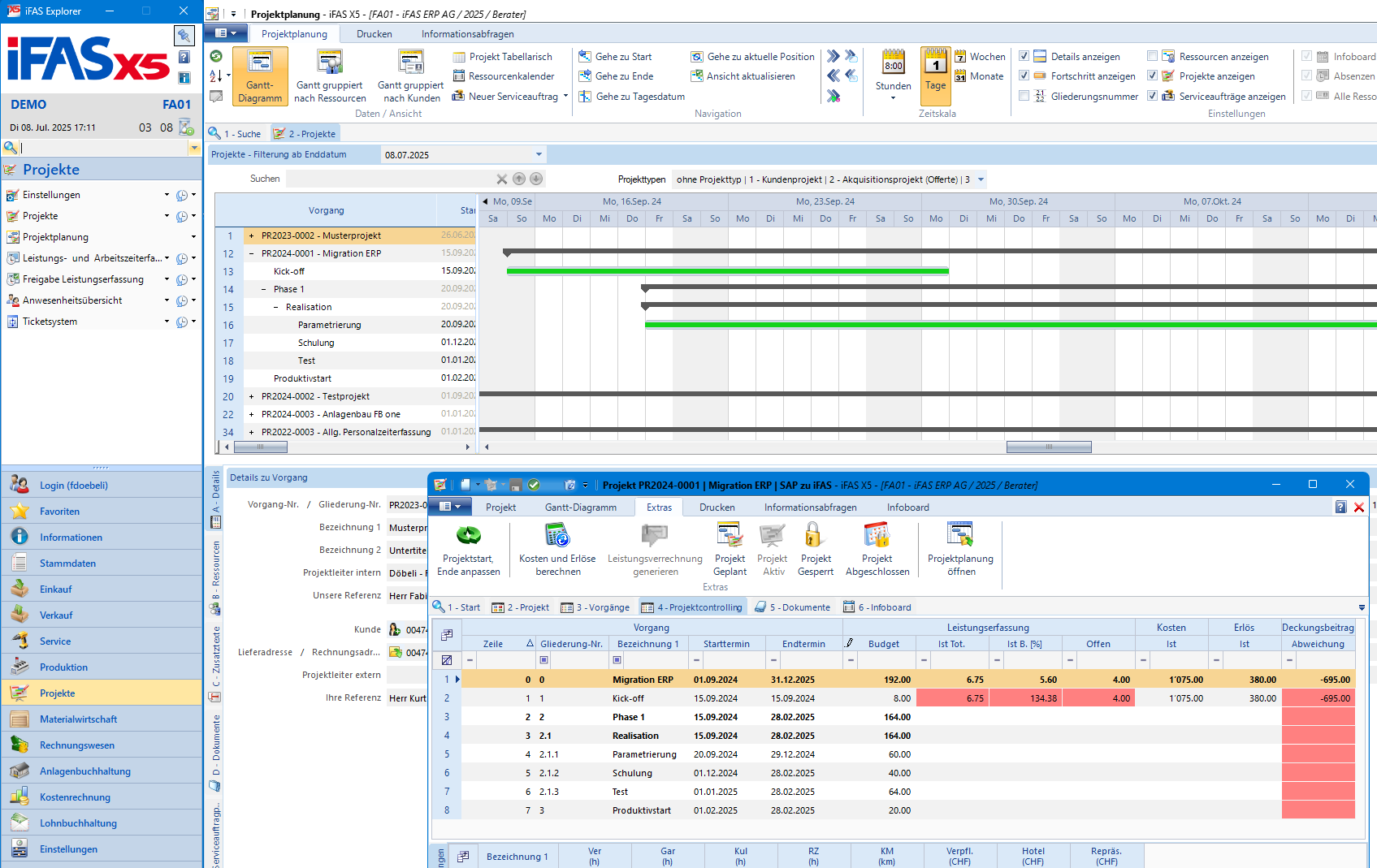The height and width of the screenshot is (868, 1377).
Task: Open the Enddatum filter date dropdown
Action: (539, 154)
